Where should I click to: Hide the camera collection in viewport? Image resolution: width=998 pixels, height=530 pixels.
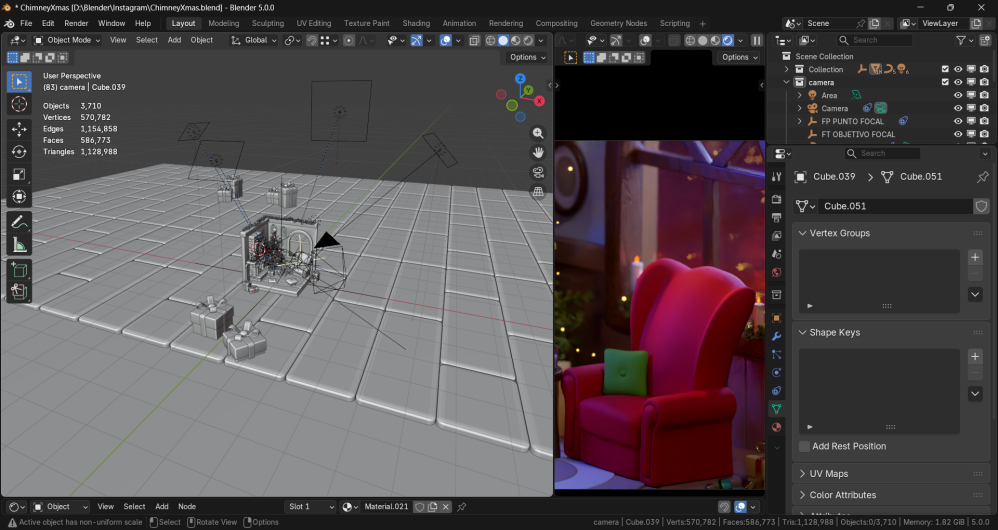click(x=957, y=82)
